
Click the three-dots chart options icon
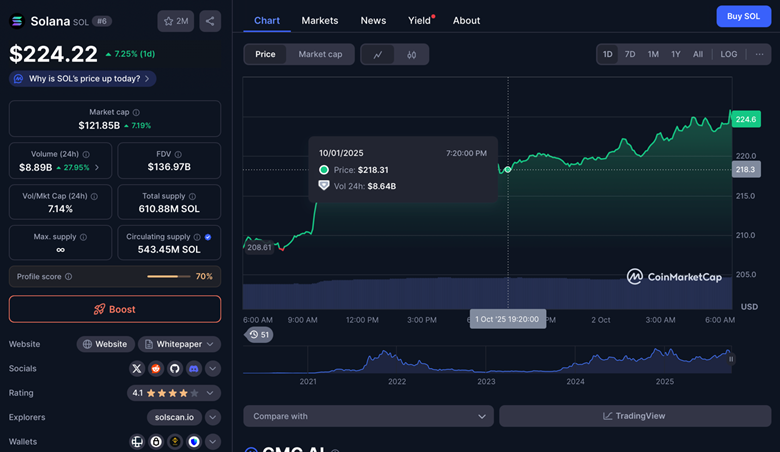pyautogui.click(x=760, y=54)
